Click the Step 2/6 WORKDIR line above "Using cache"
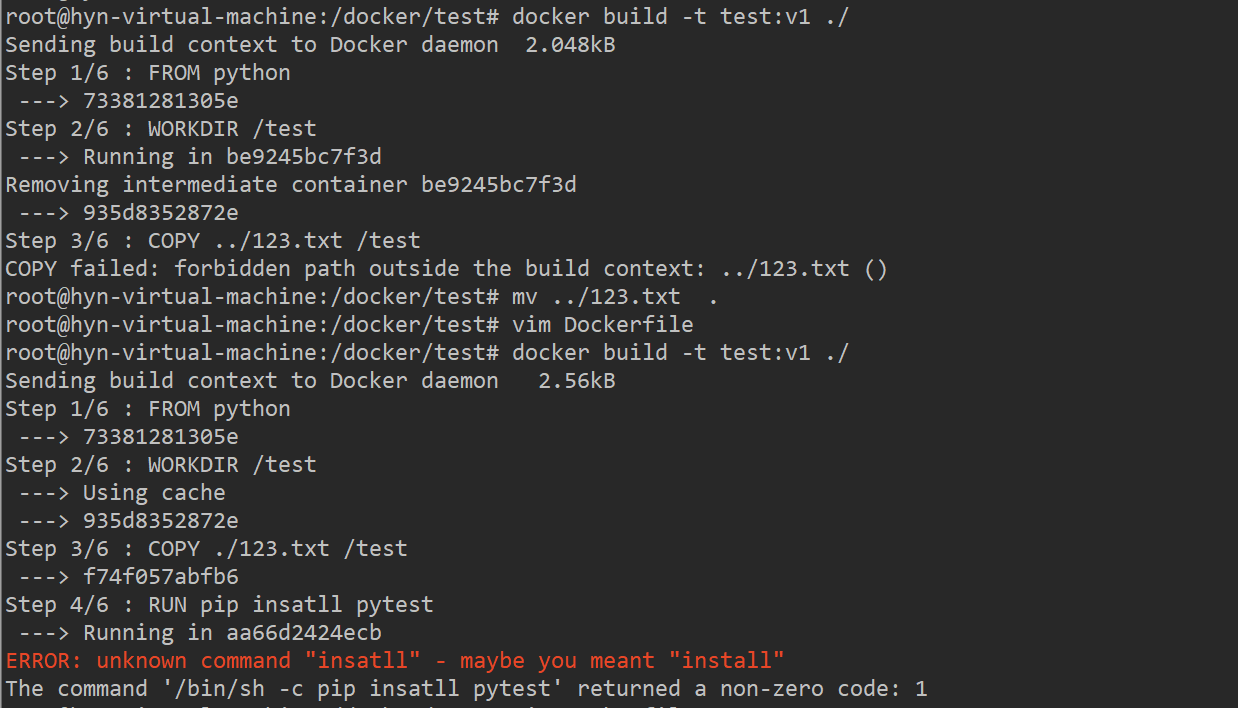The image size is (1238, 708). pos(160,465)
